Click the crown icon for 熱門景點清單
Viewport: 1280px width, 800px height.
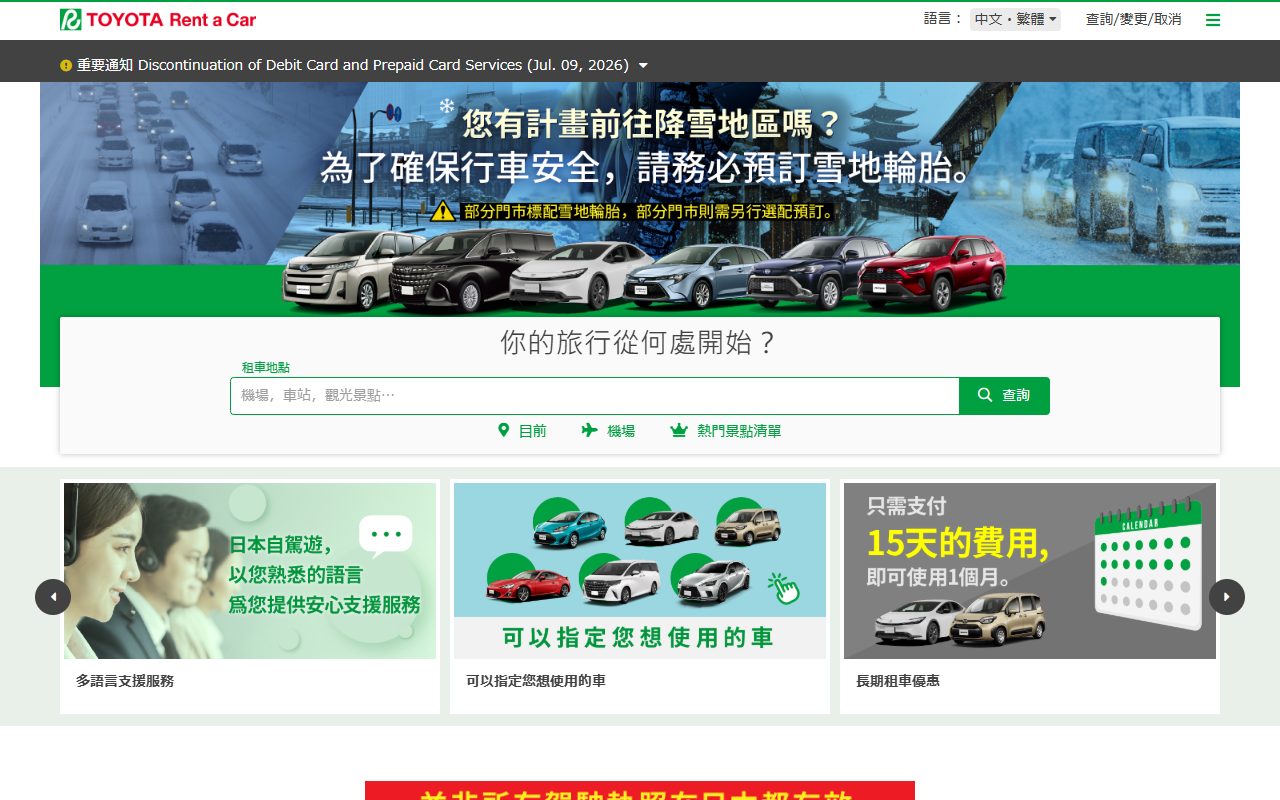679,431
